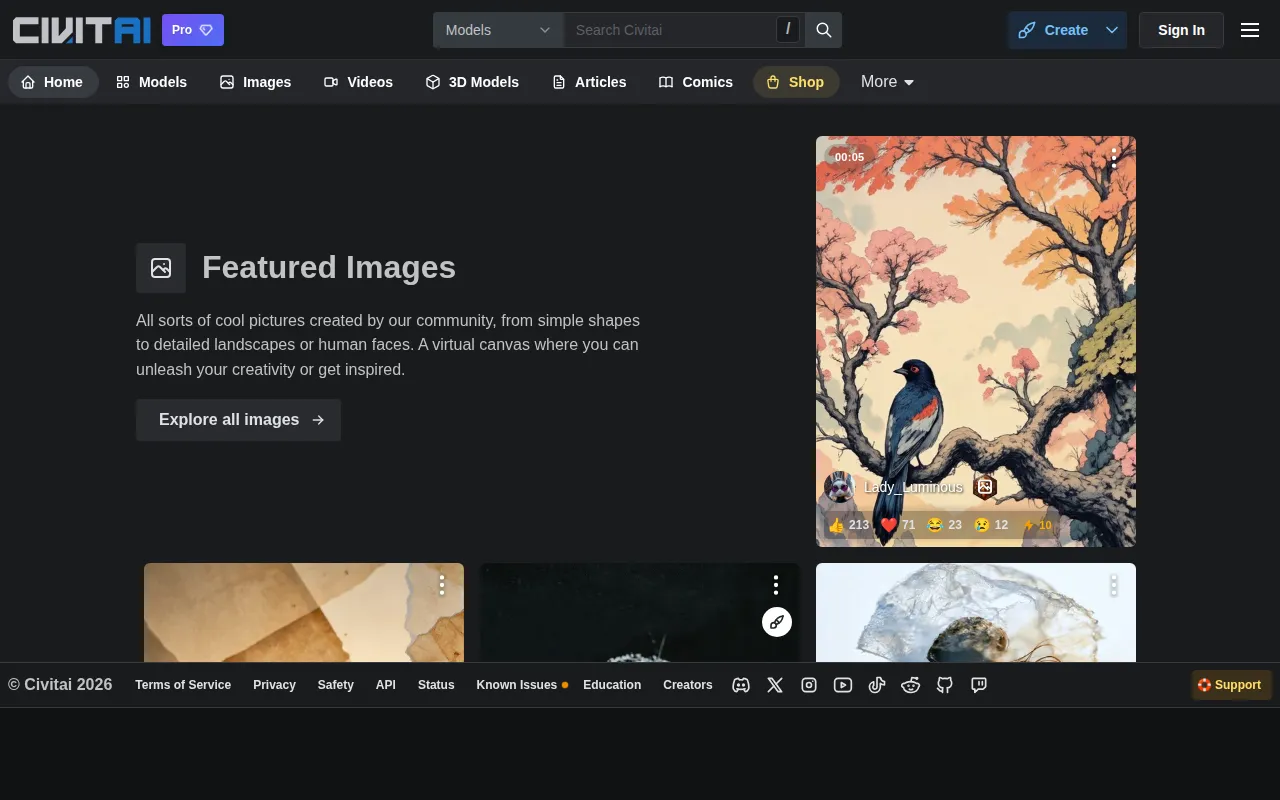Click the Sign In button
1280x800 pixels.
[x=1181, y=30]
